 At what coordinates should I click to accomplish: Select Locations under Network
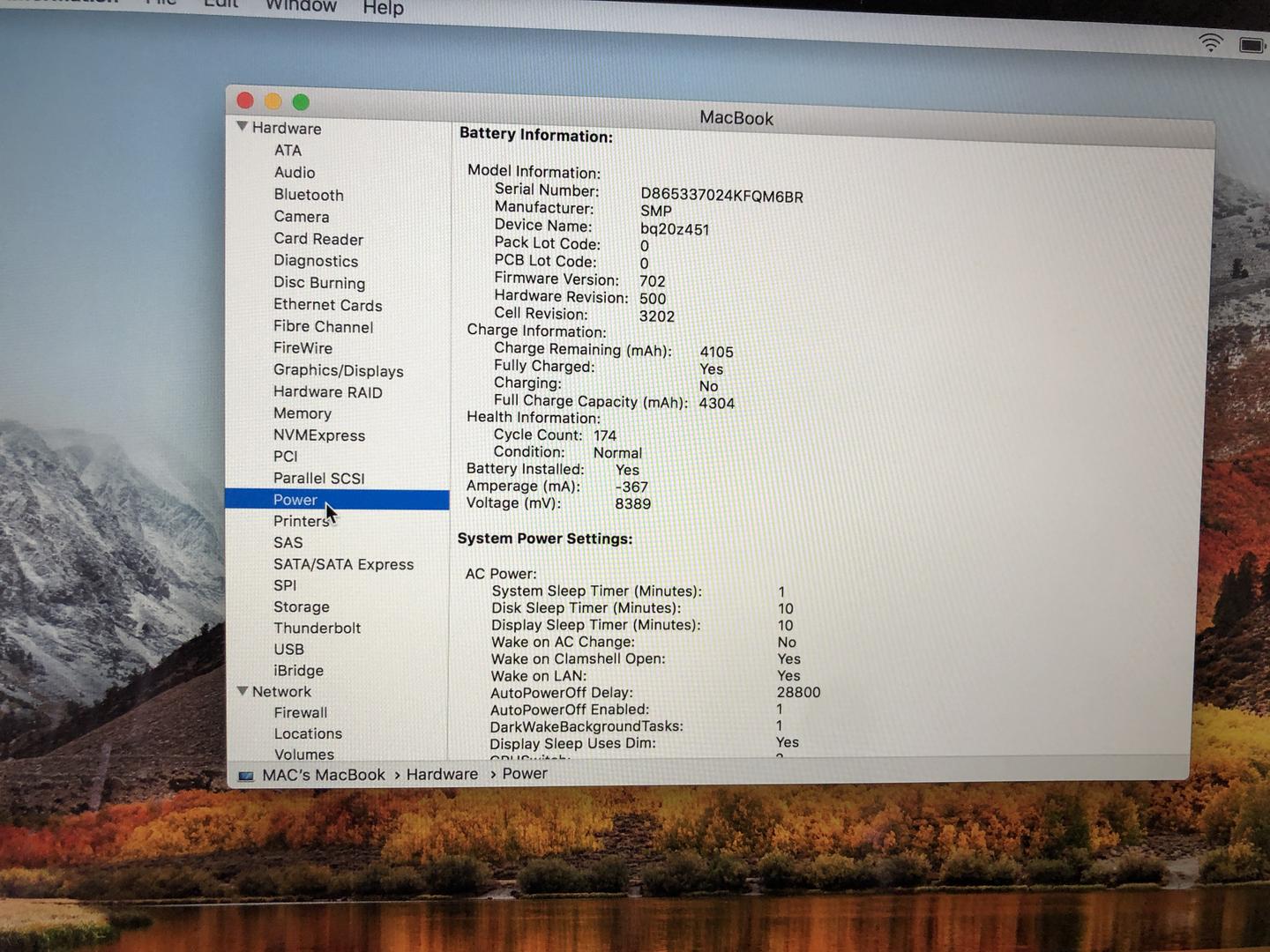308,734
